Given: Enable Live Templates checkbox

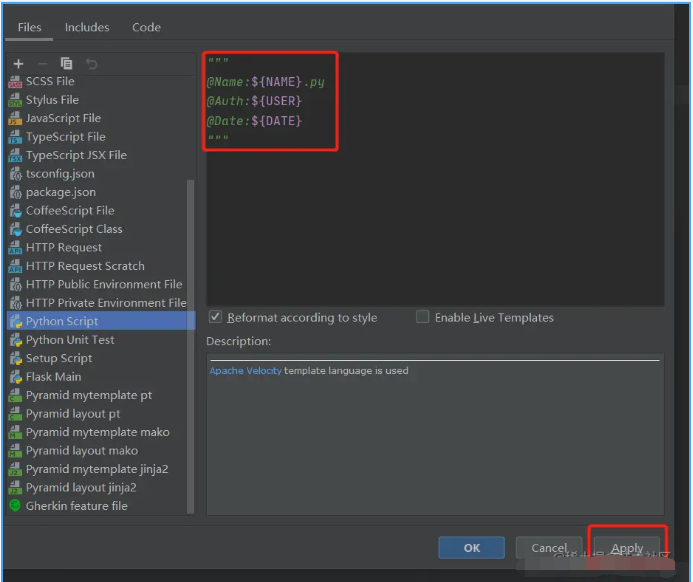Looking at the screenshot, I should [423, 317].
